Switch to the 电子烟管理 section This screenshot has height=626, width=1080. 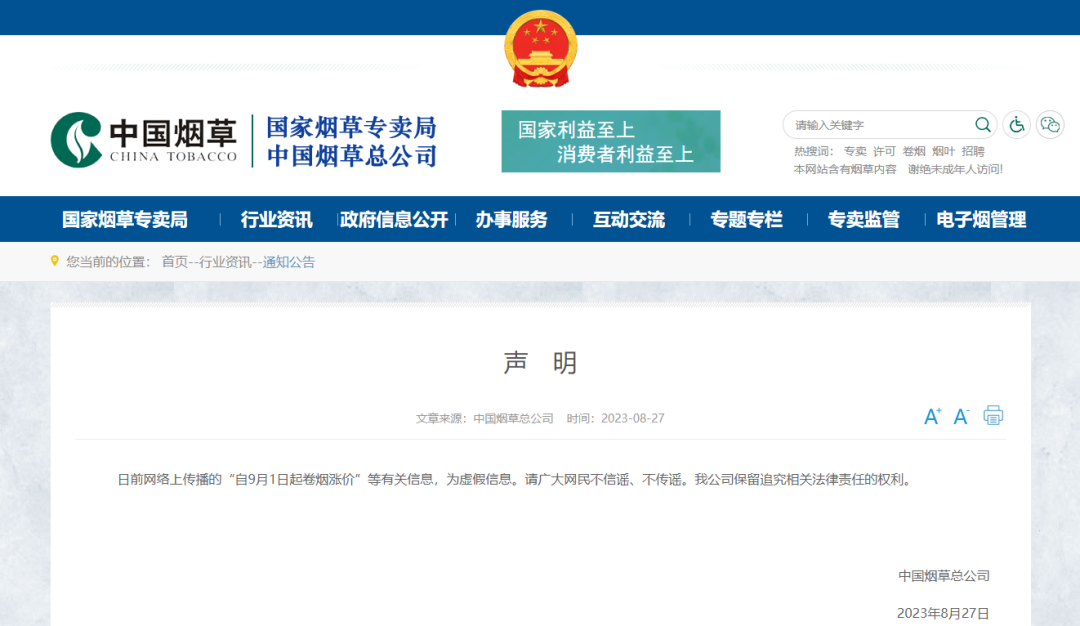pyautogui.click(x=981, y=219)
